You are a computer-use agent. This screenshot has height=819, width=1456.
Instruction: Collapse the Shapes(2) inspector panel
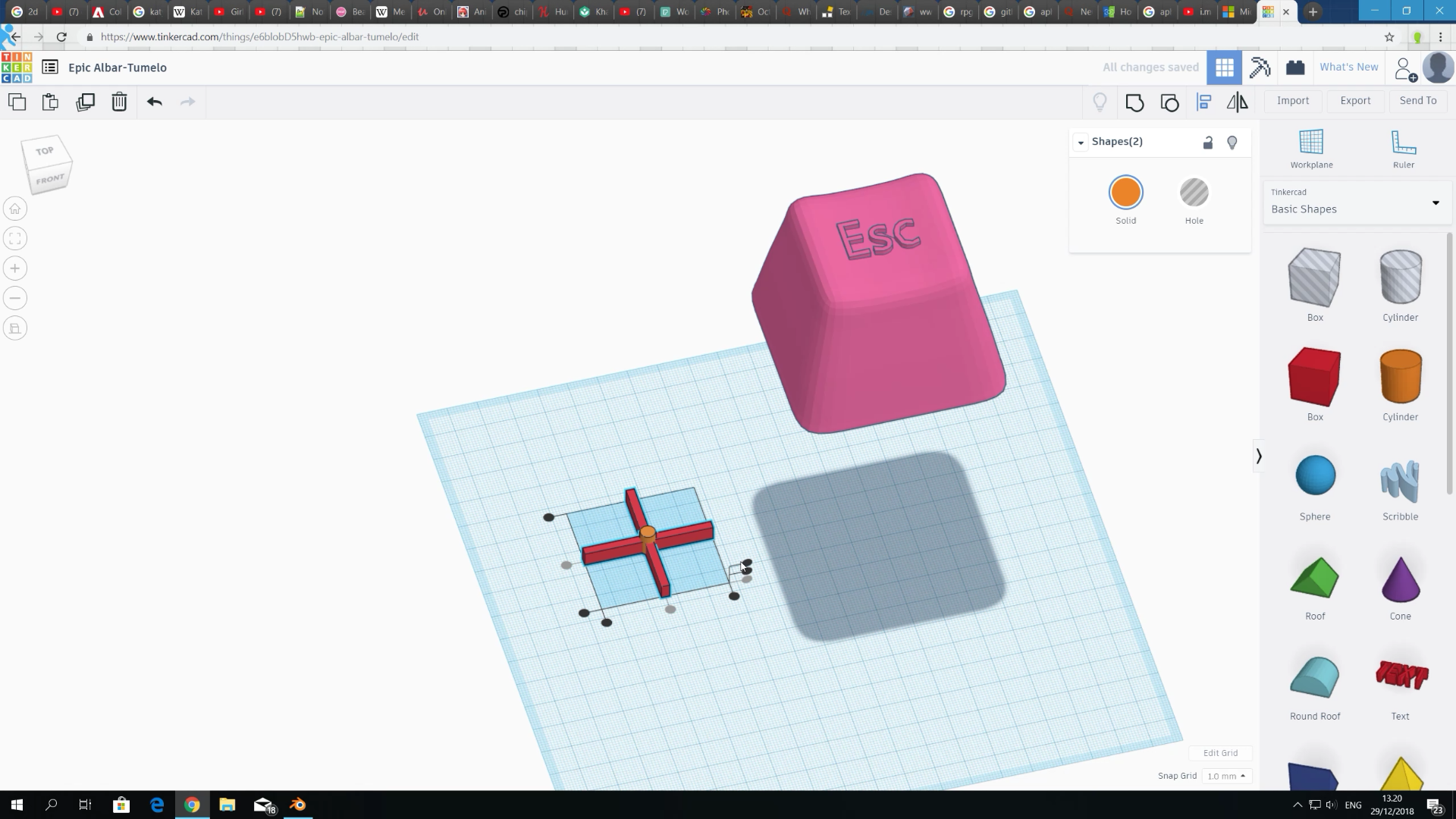pos(1081,142)
